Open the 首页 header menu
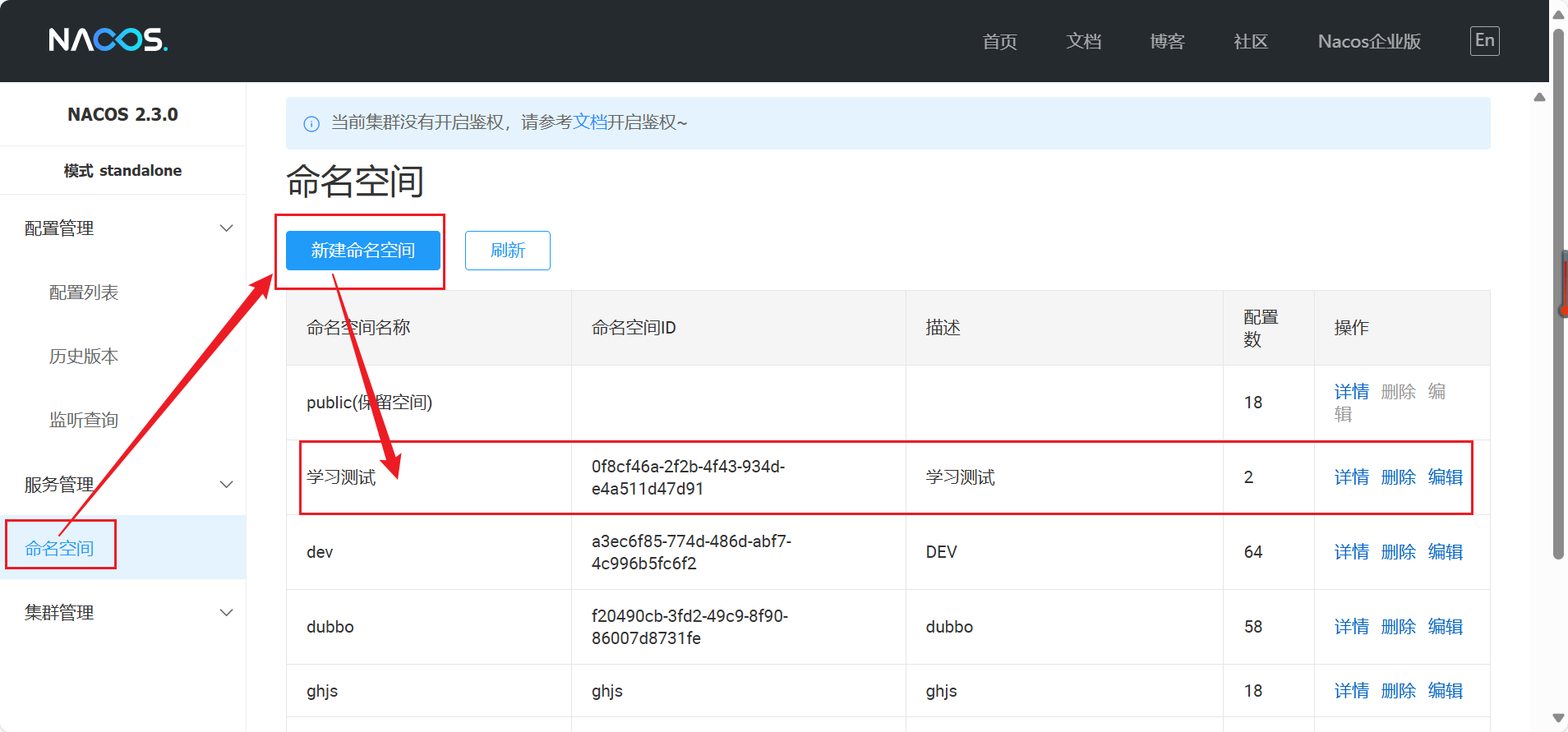Viewport: 1568px width, 732px height. (999, 41)
